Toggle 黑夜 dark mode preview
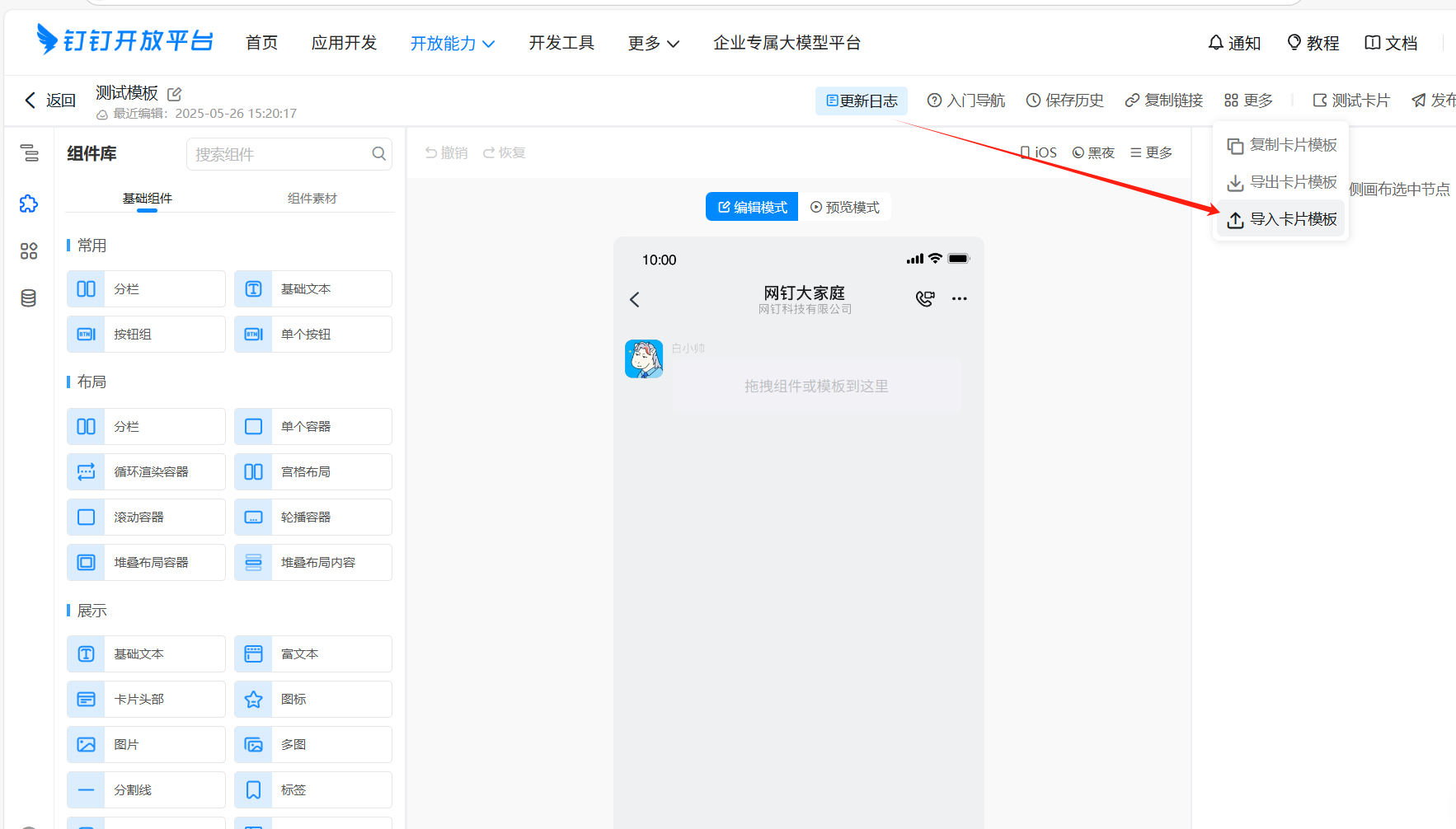Image resolution: width=1456 pixels, height=829 pixels. tap(1093, 152)
